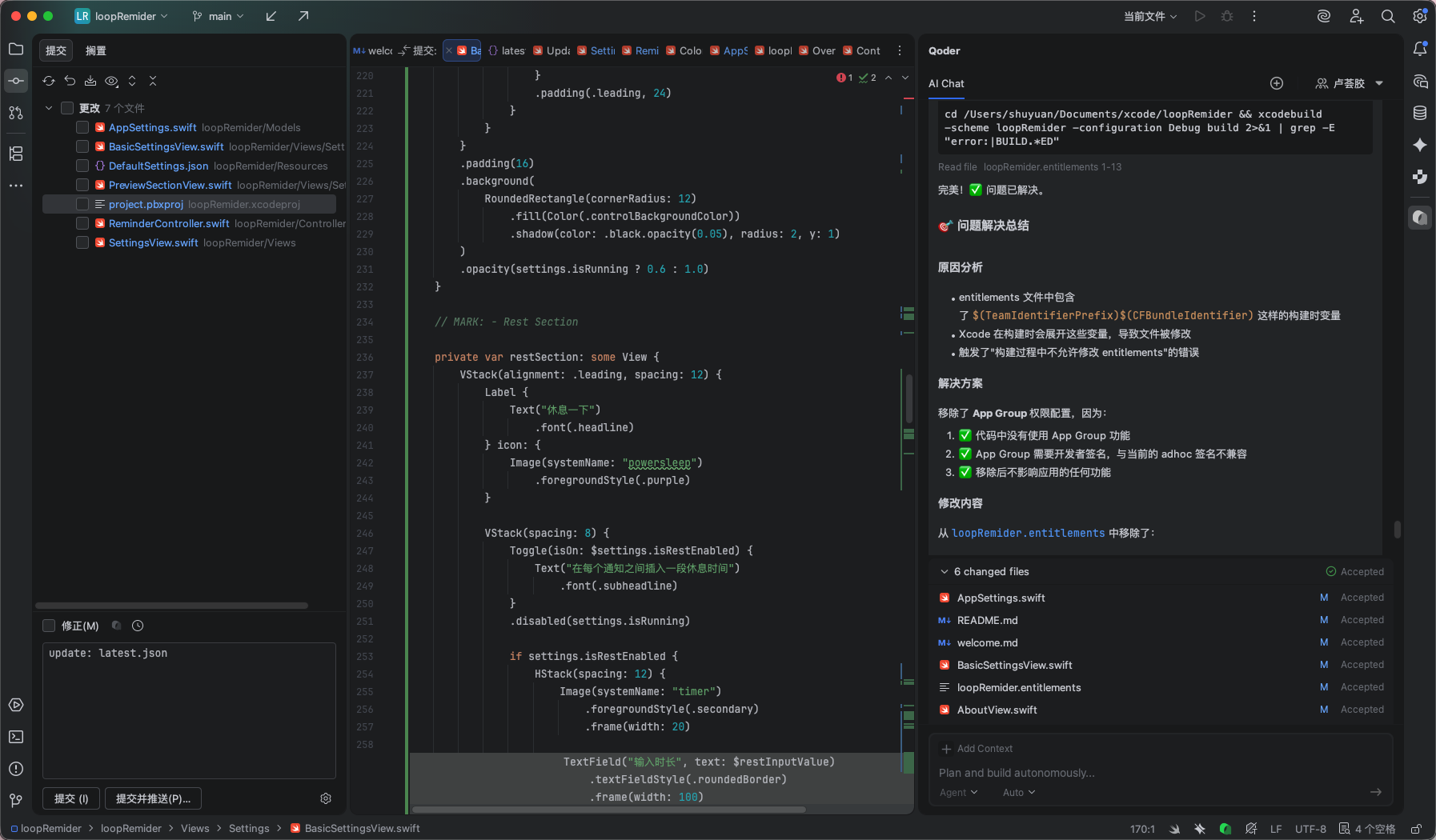Enable the 修正(M) amend checkbox

tap(49, 626)
